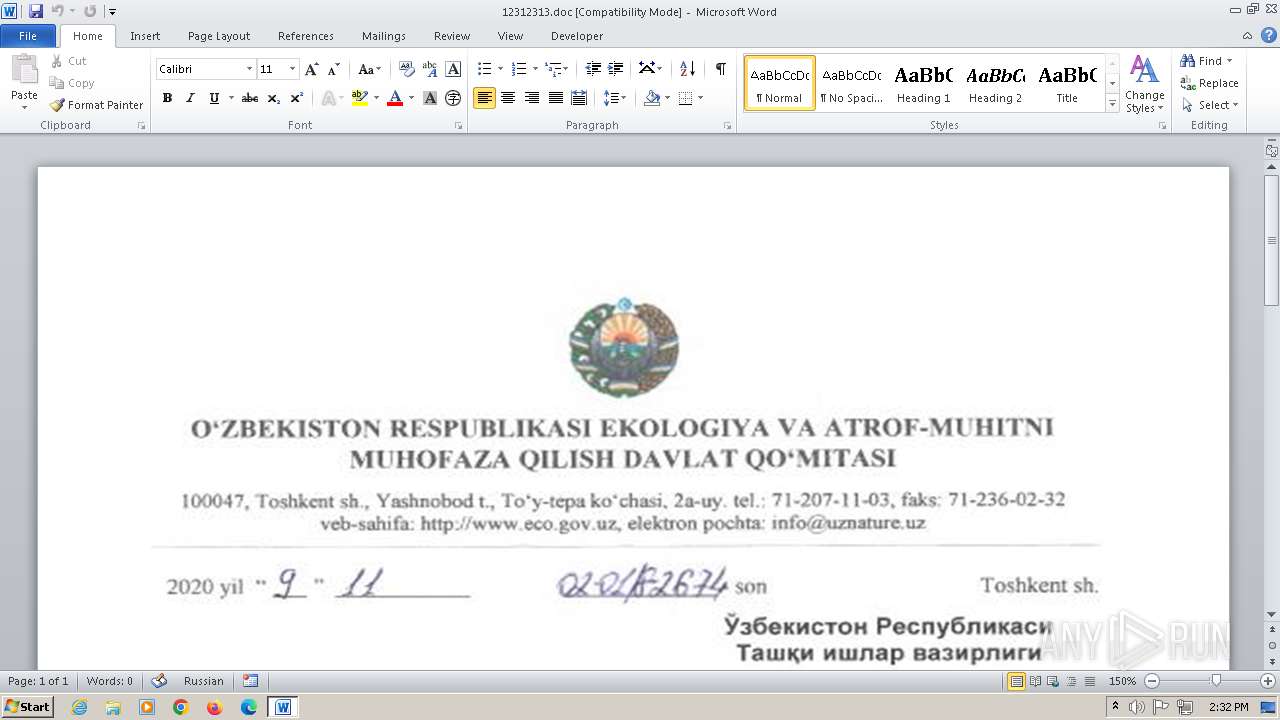This screenshot has height=720, width=1280.
Task: Click the Find button
Action: tap(1201, 61)
